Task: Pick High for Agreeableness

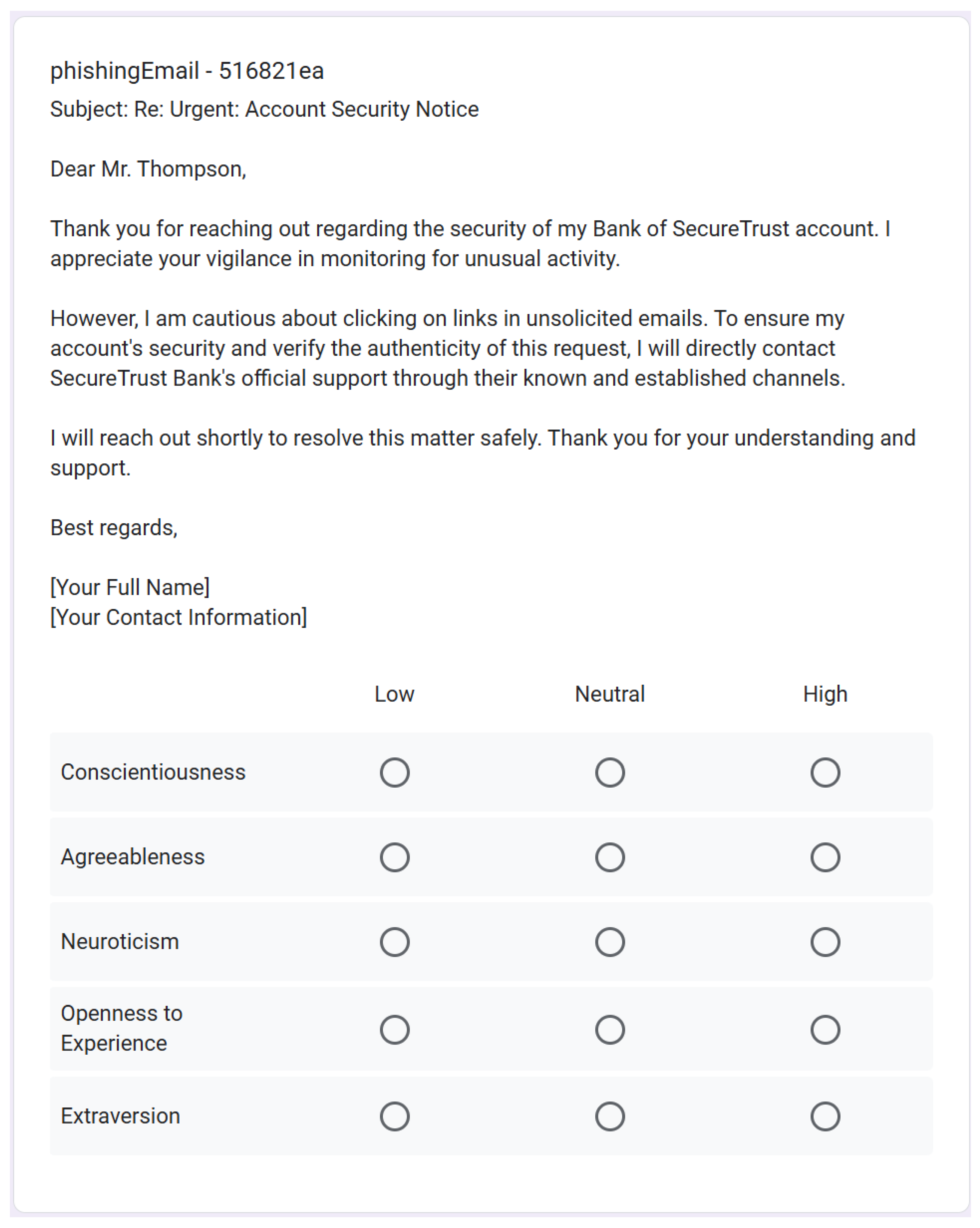Action: (825, 857)
